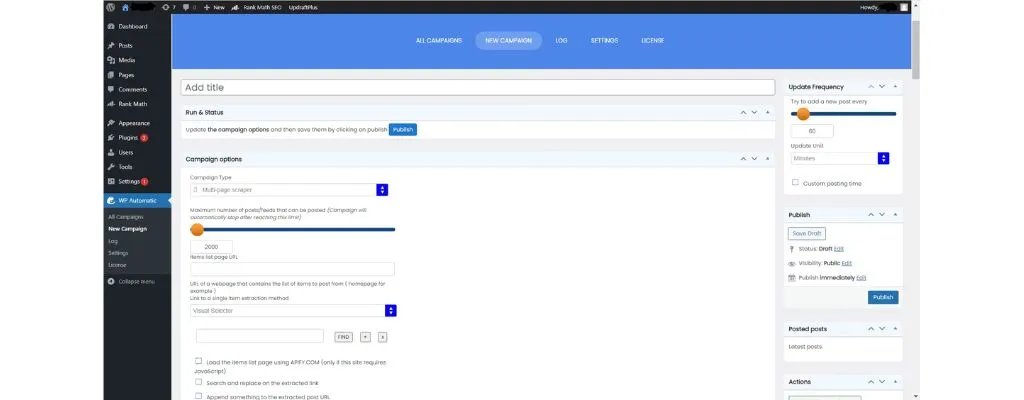Click the Update Frequency slider handle

[803, 114]
